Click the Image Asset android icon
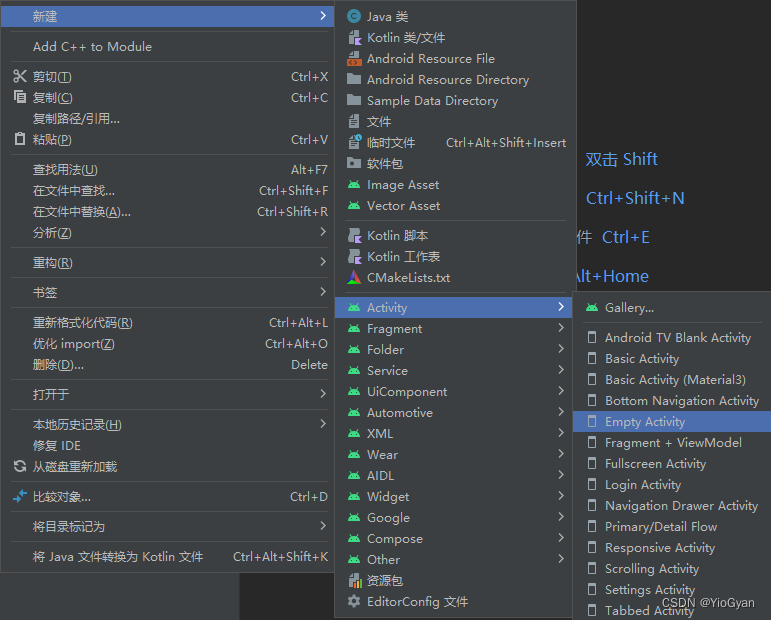The height and width of the screenshot is (620, 771). 354,185
